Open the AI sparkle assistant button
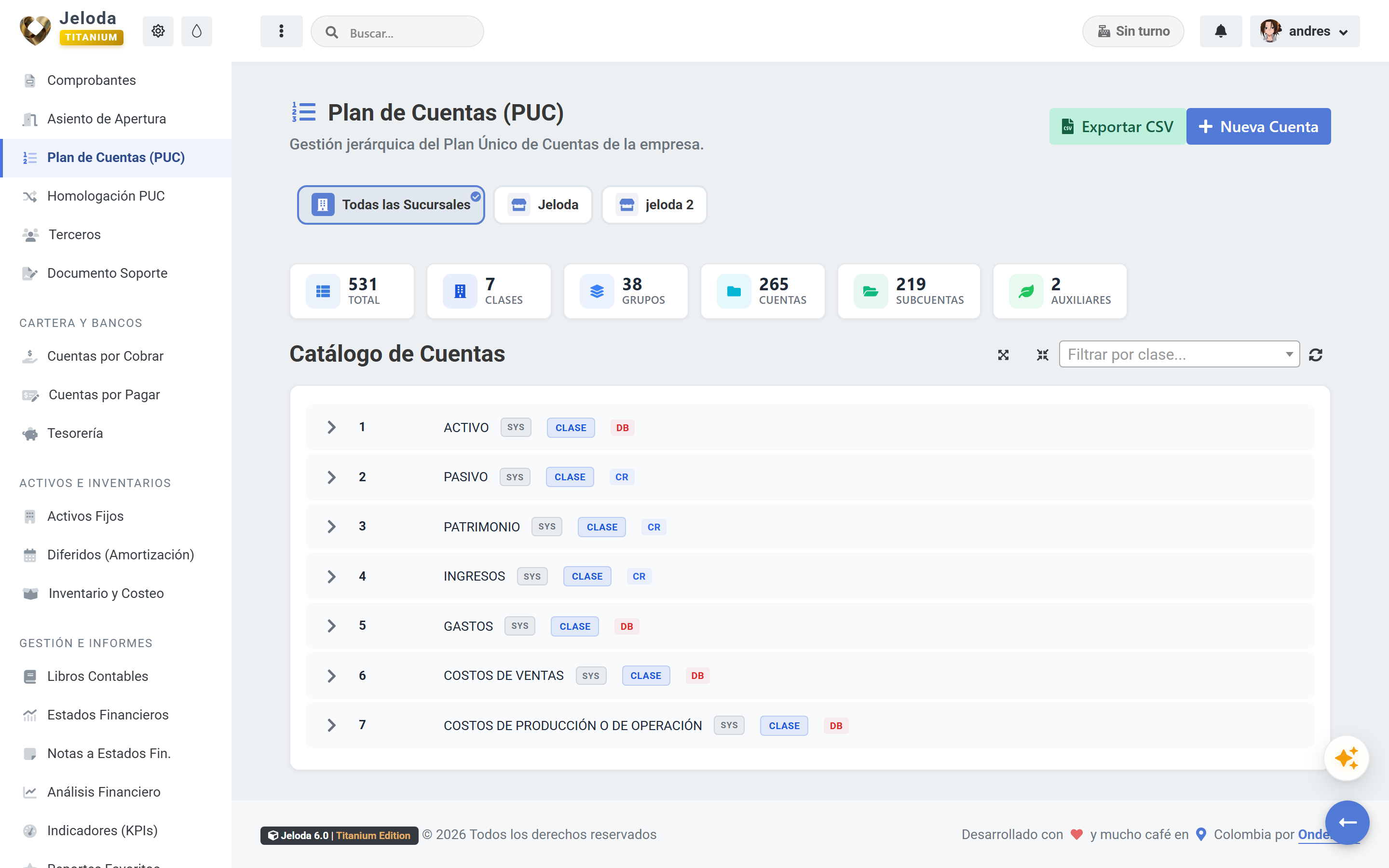The height and width of the screenshot is (868, 1389). click(x=1347, y=759)
